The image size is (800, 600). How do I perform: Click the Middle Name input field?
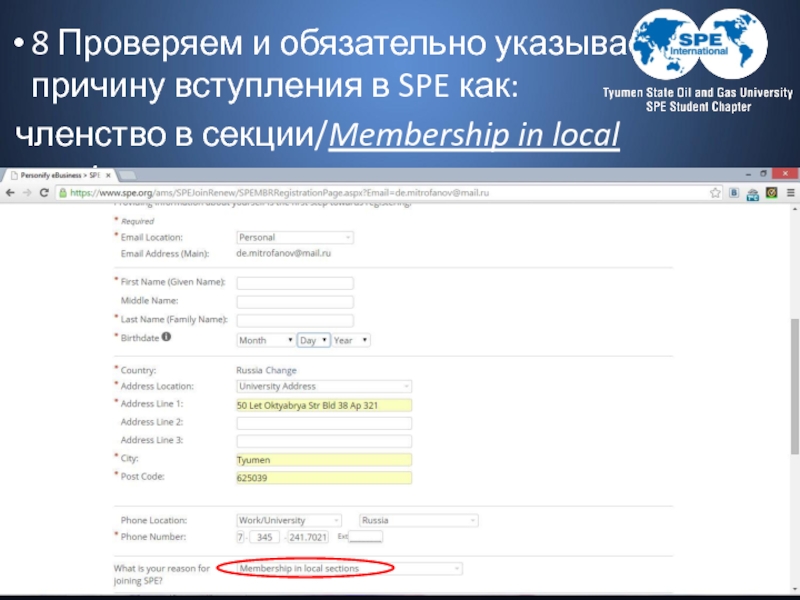click(x=295, y=302)
